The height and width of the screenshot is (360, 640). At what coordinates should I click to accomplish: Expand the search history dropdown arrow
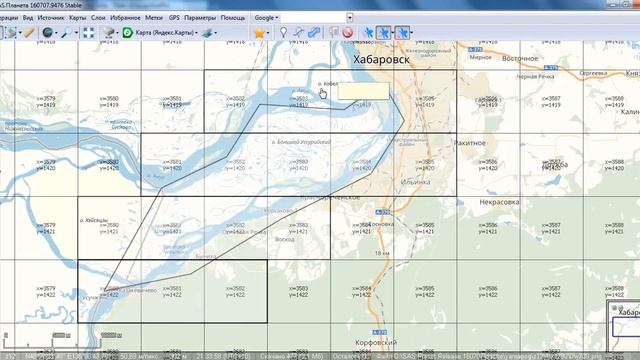[350, 18]
